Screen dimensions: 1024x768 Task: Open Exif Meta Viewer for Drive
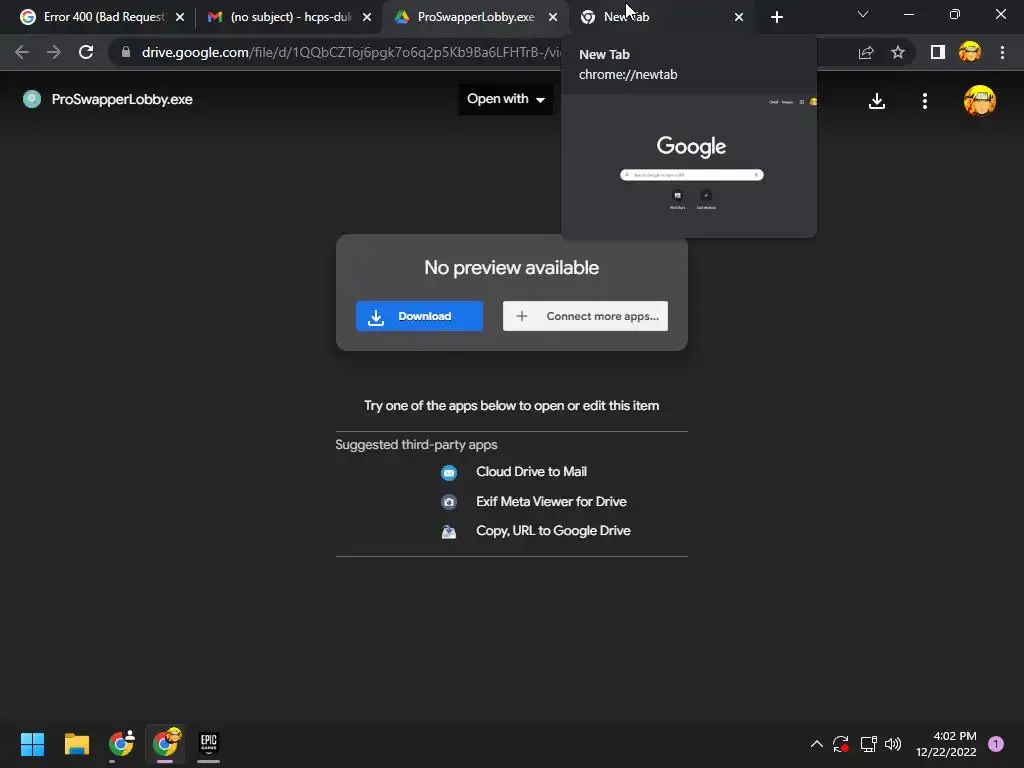pos(551,502)
